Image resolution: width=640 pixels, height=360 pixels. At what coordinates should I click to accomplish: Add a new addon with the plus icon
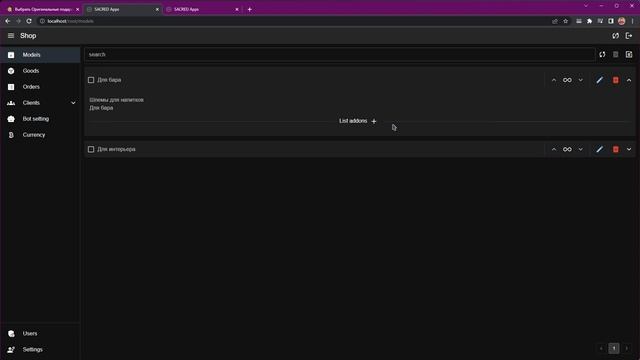[374, 121]
